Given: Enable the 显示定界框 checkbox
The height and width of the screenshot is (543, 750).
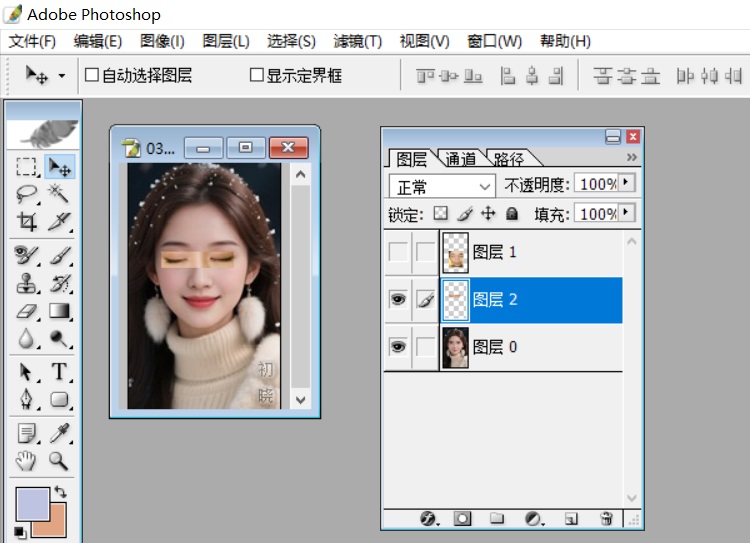Looking at the screenshot, I should [x=257, y=75].
